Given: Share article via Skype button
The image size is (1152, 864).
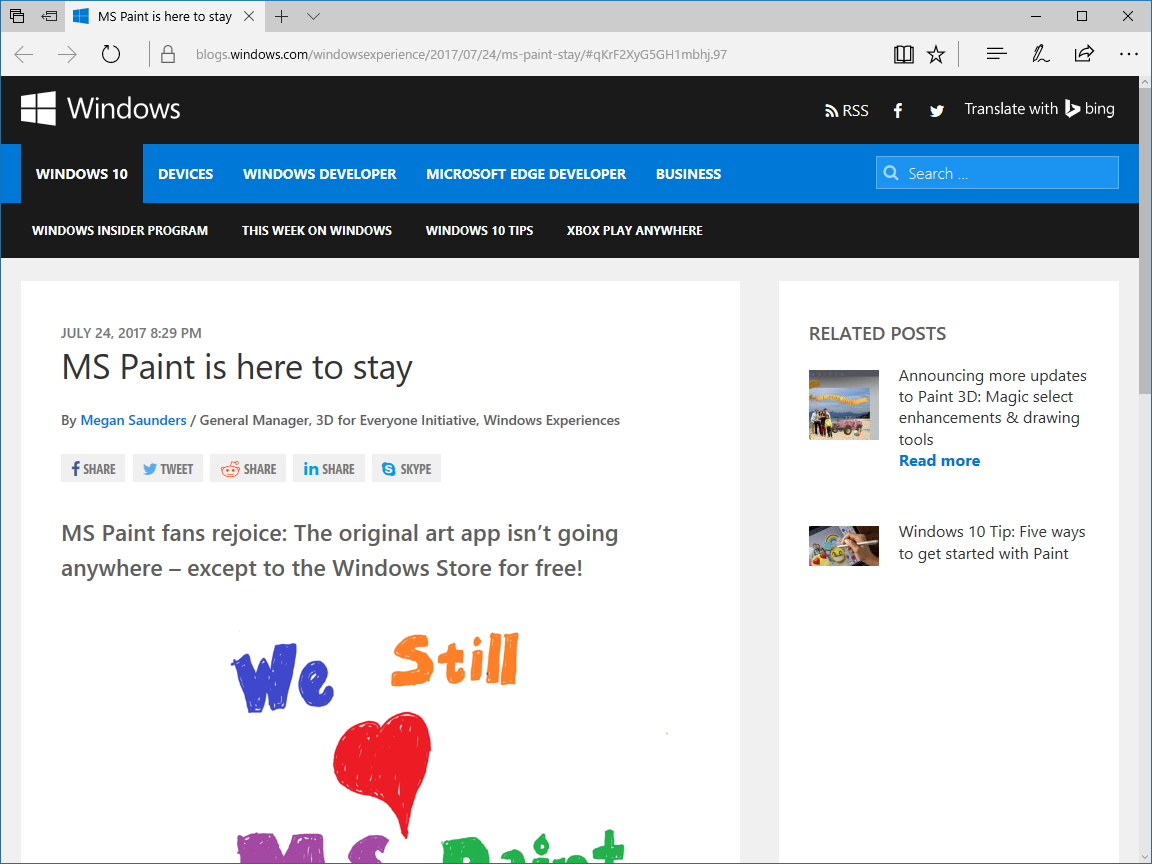Looking at the screenshot, I should [x=406, y=469].
